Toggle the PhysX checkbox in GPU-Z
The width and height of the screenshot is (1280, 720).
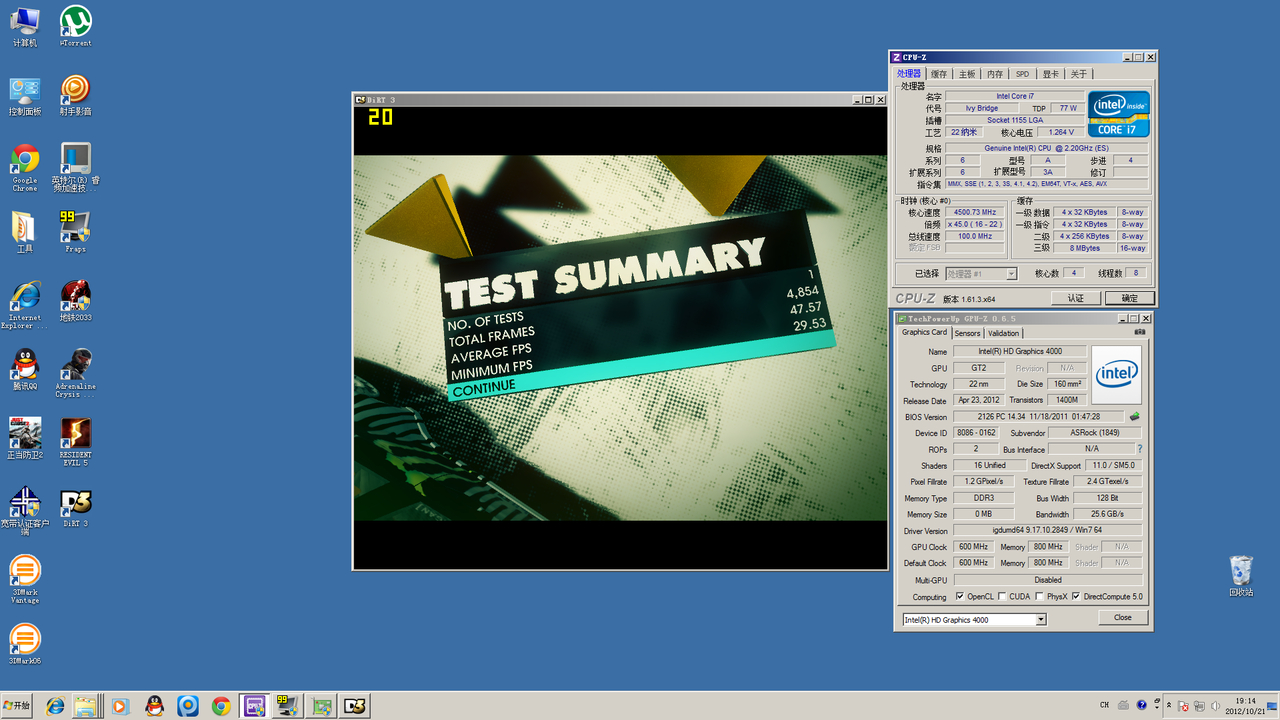1039,596
